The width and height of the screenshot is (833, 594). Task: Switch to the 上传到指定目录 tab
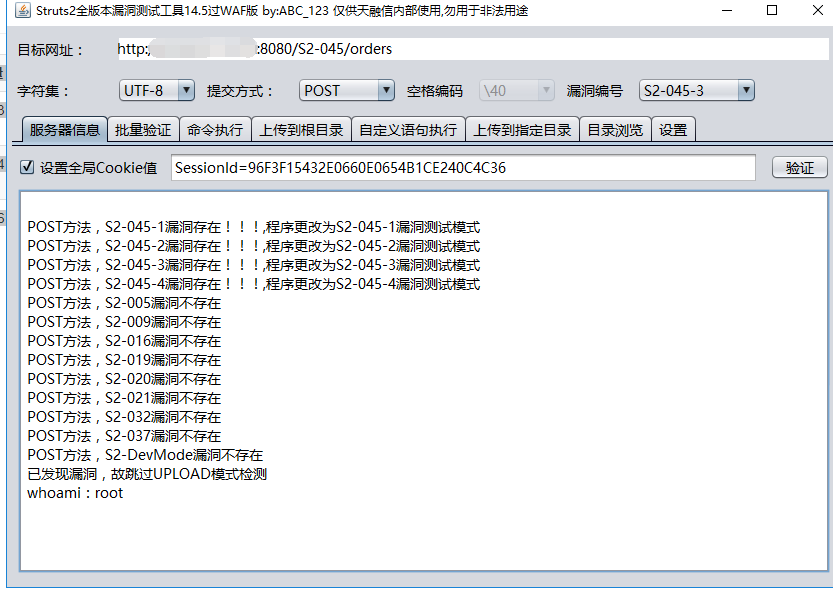pos(522,130)
